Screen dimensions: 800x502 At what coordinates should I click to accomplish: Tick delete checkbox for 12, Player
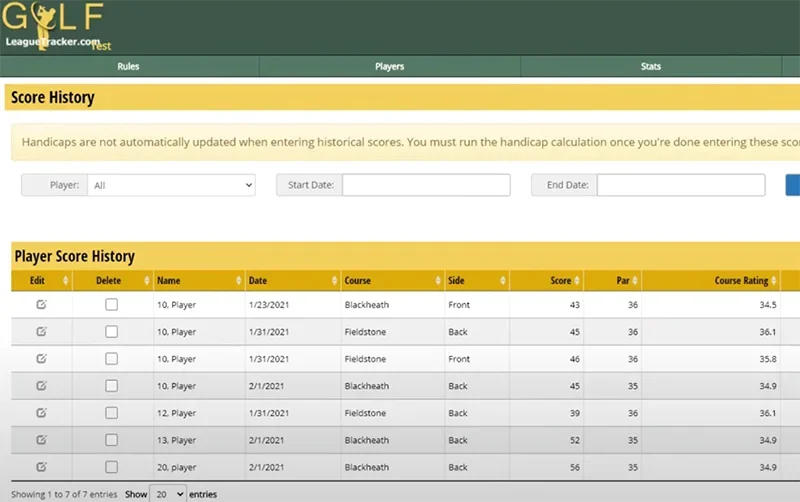[x=111, y=412]
